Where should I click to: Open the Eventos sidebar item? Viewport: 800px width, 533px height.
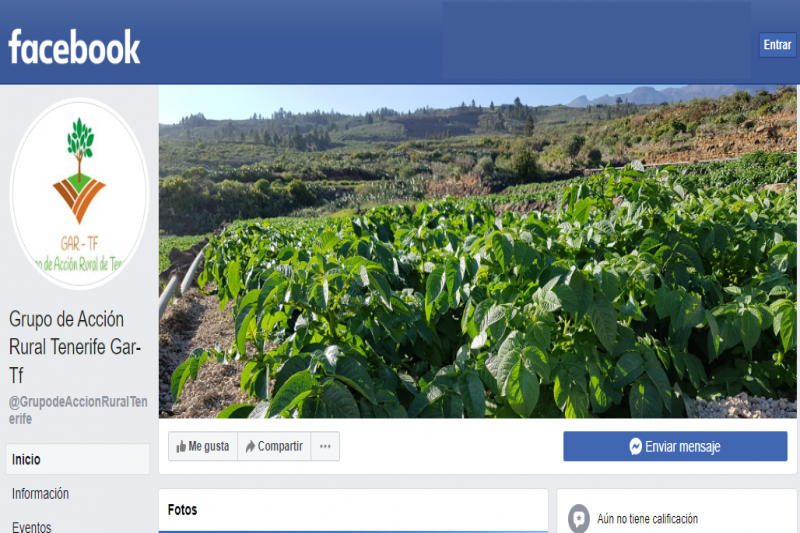tap(32, 526)
